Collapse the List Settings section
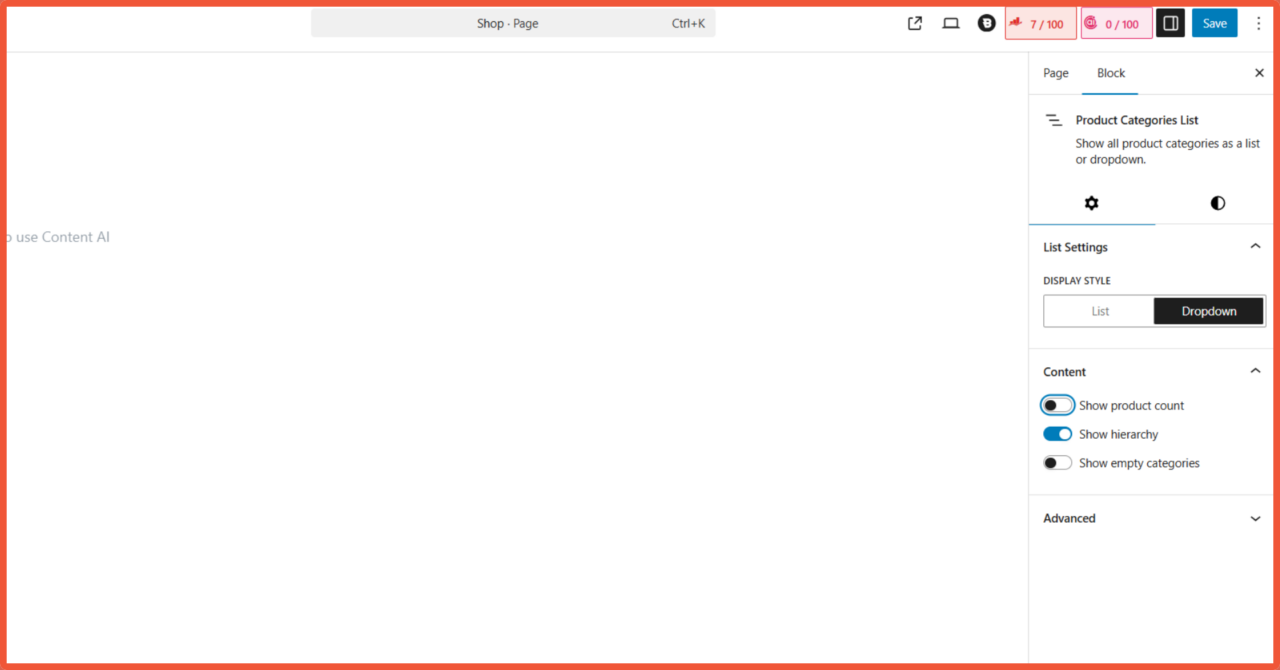The height and width of the screenshot is (670, 1280). tap(1255, 245)
